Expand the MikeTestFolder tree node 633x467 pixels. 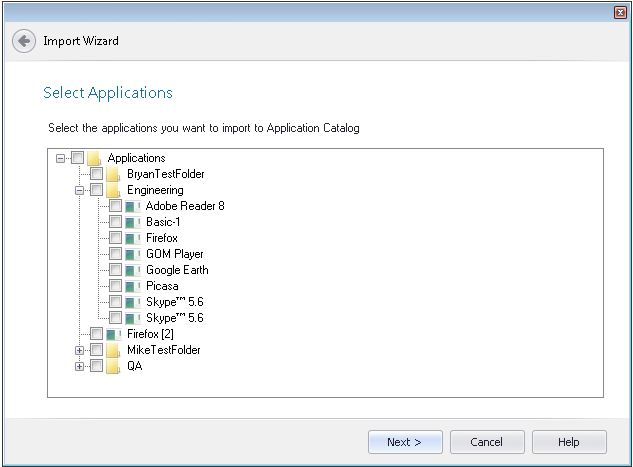(80, 350)
